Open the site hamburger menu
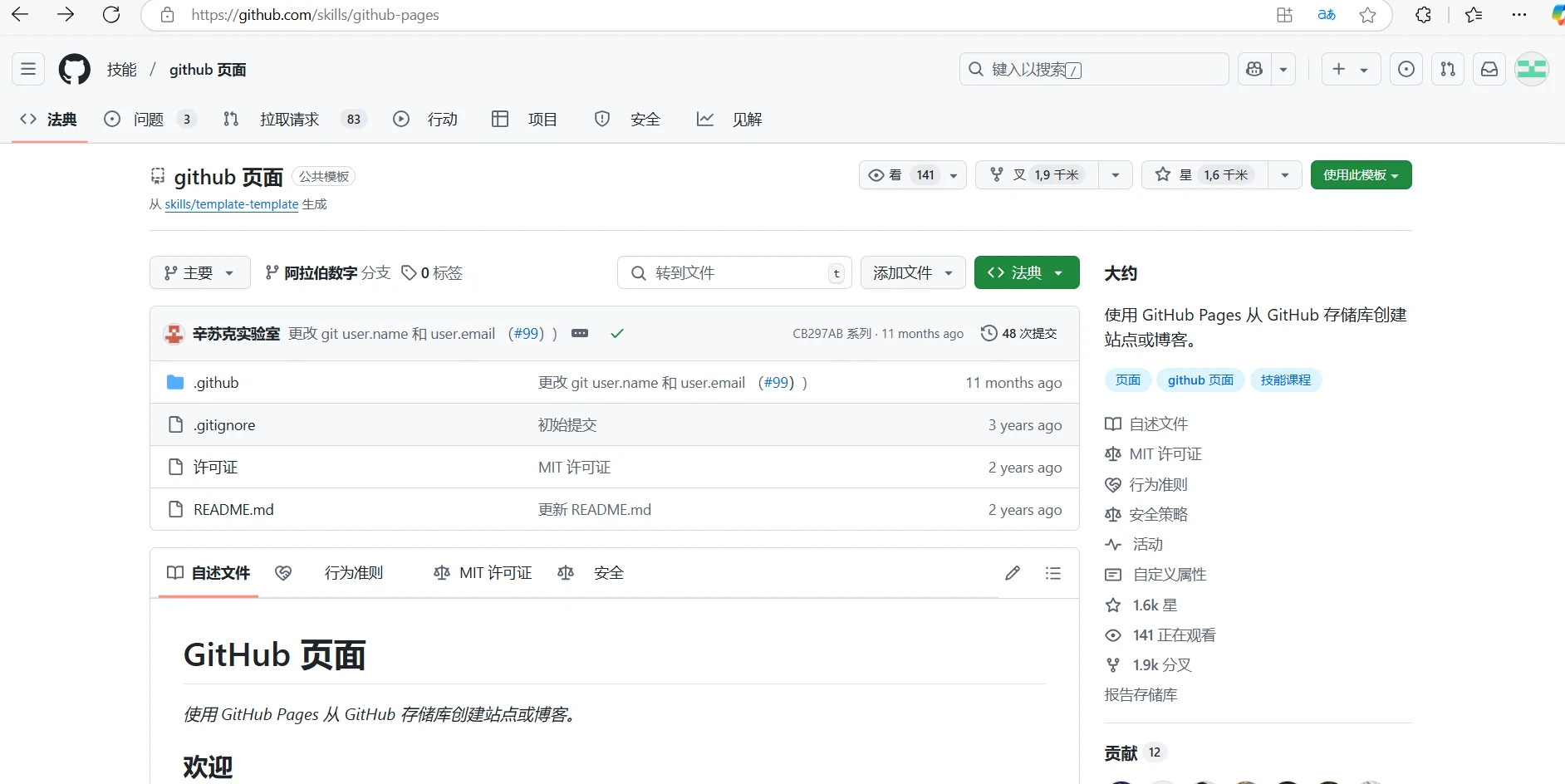The image size is (1565, 784). click(27, 69)
